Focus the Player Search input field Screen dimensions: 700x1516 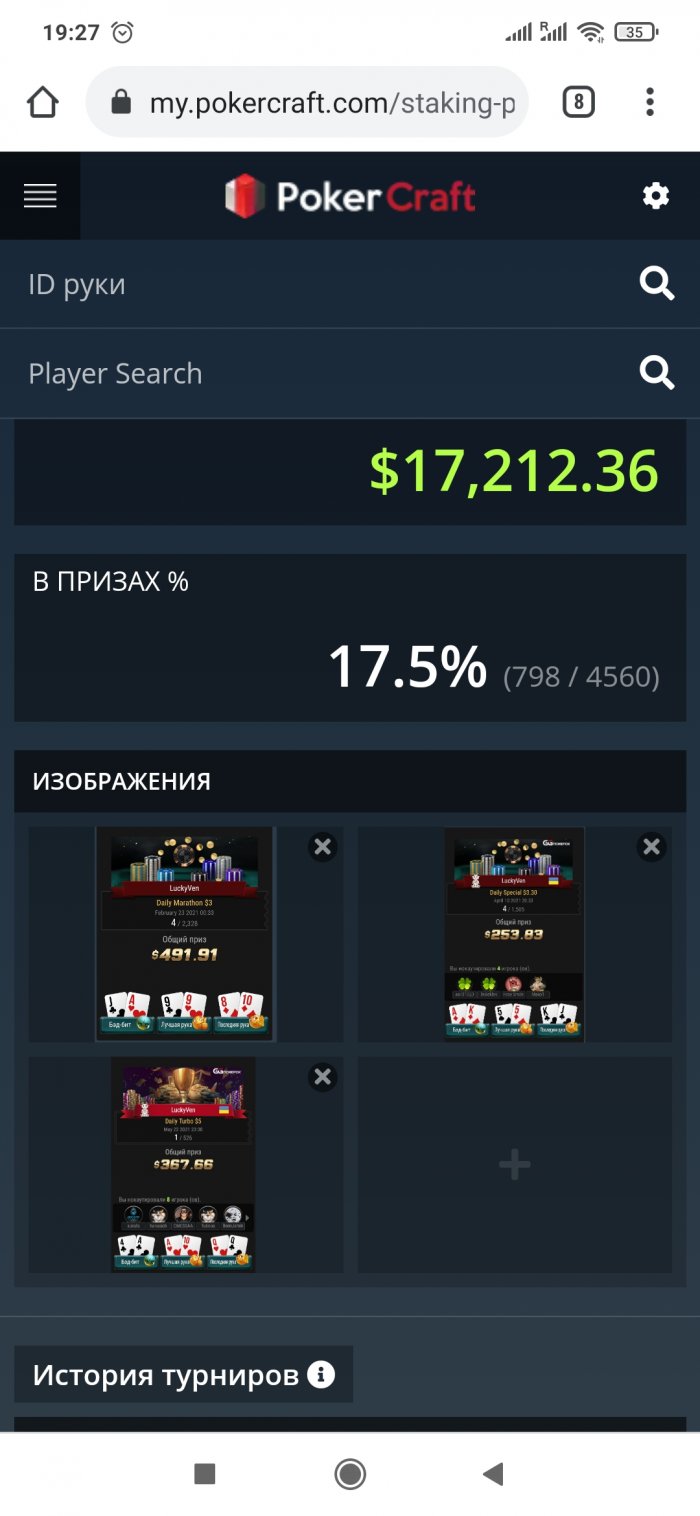point(320,373)
